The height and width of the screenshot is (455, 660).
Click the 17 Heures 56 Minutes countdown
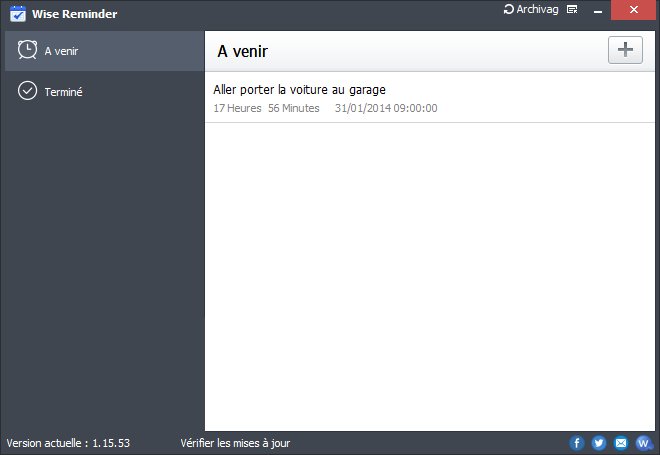[x=266, y=108]
